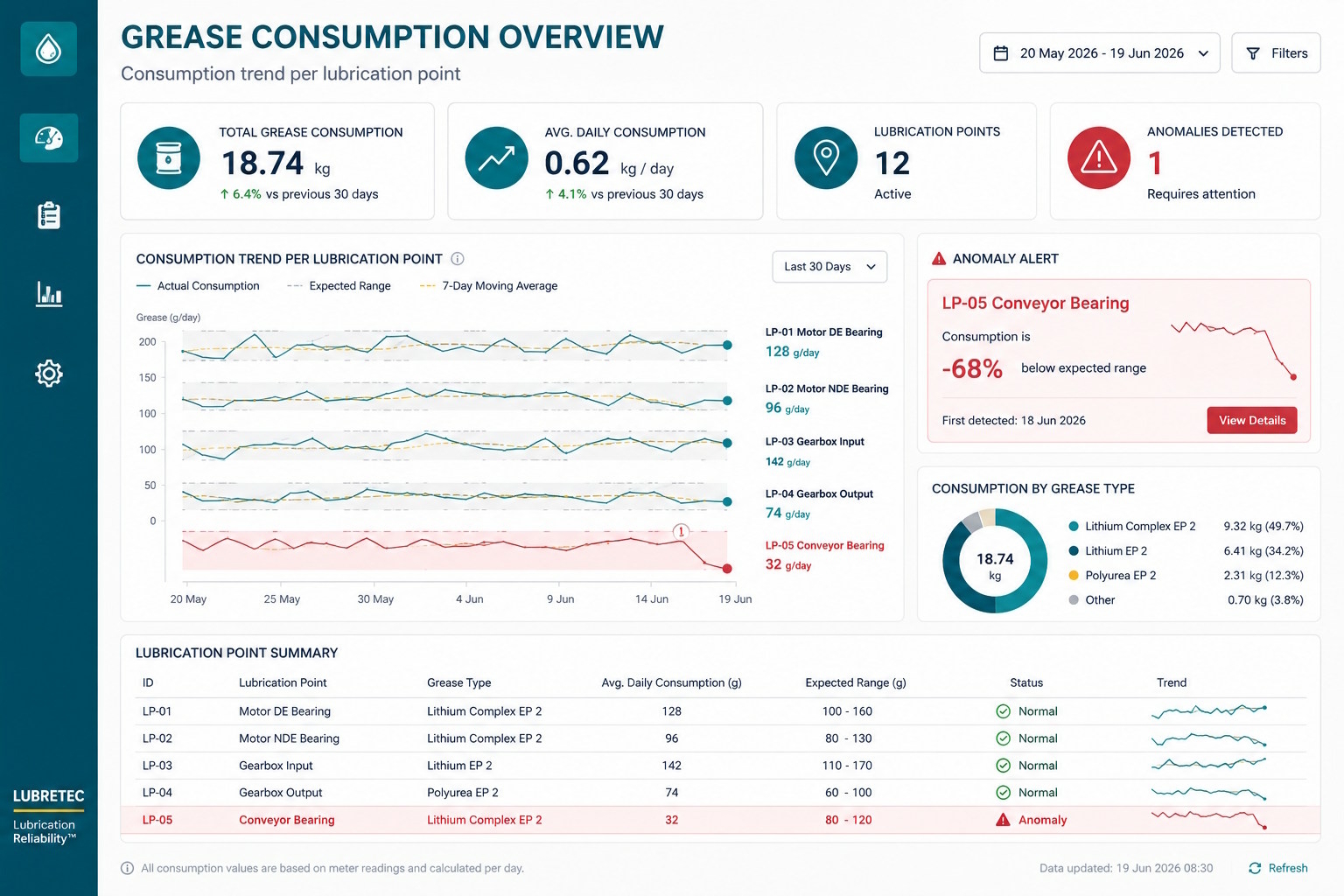The image size is (1344, 896).
Task: Click the LP-01 trend sparkline in table
Action: click(1208, 711)
